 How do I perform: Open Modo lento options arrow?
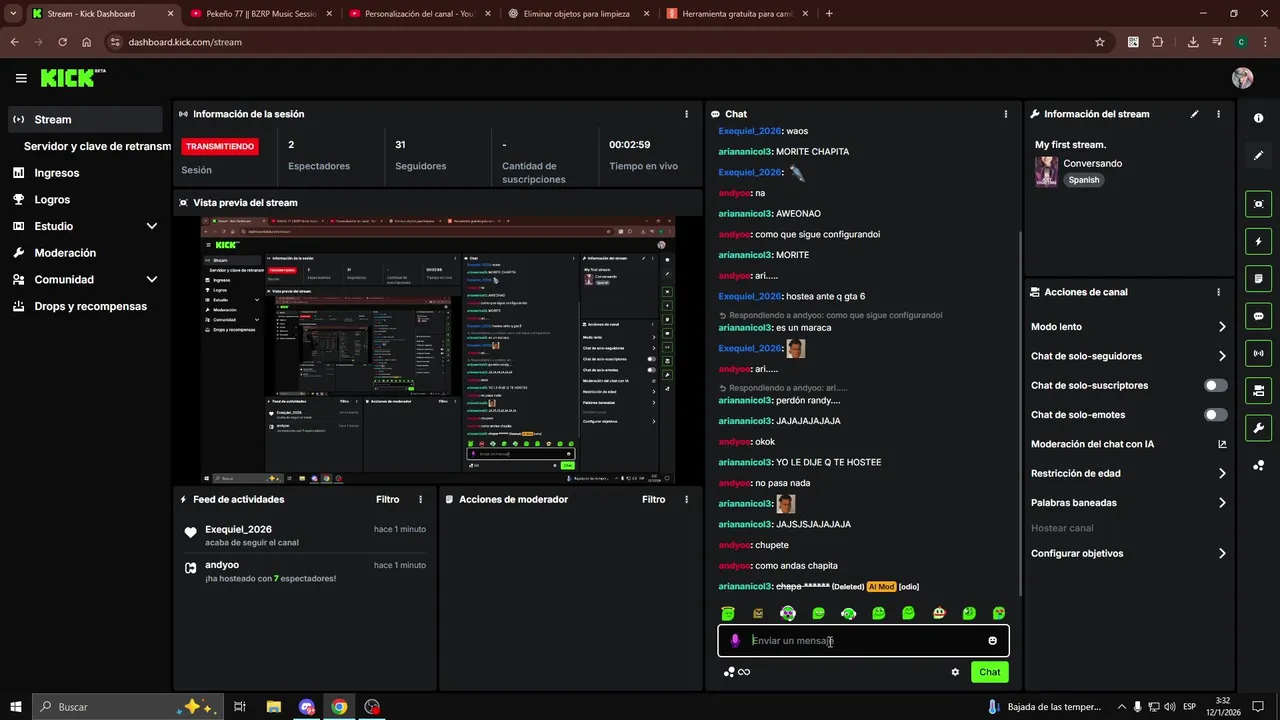(1222, 327)
